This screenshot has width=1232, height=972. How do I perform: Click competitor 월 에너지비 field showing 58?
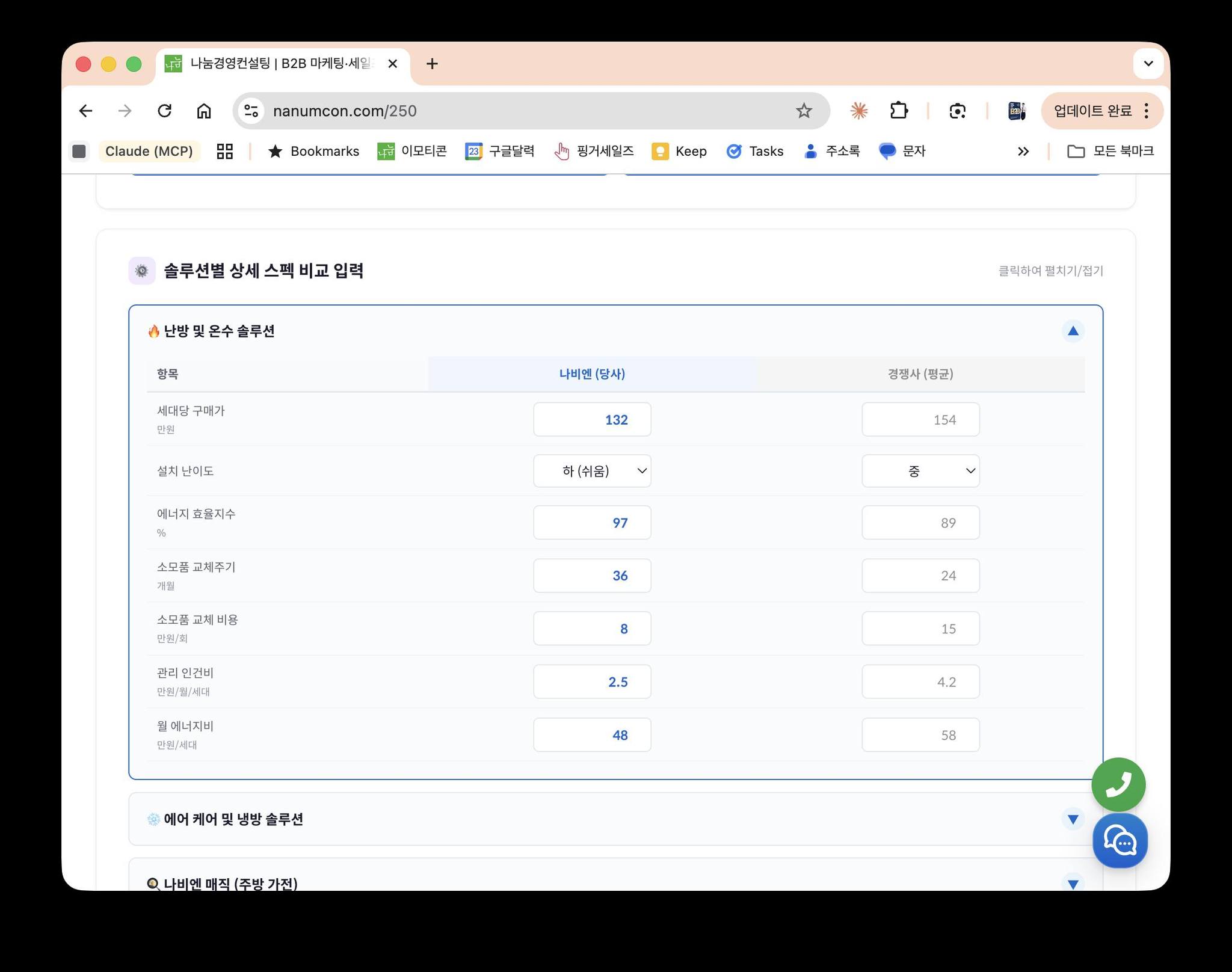(x=920, y=735)
